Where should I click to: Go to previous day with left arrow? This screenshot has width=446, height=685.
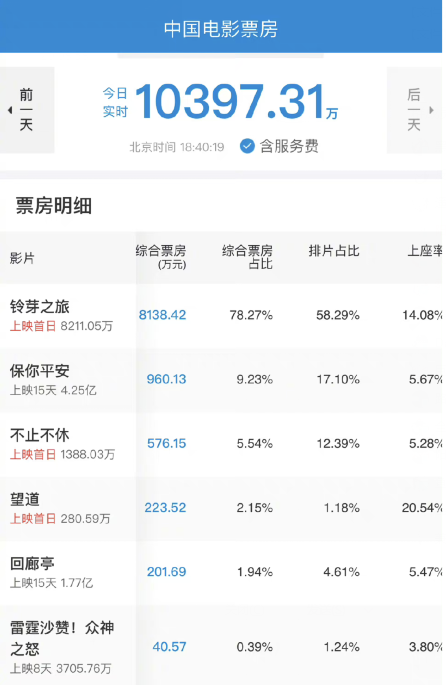click(10, 110)
